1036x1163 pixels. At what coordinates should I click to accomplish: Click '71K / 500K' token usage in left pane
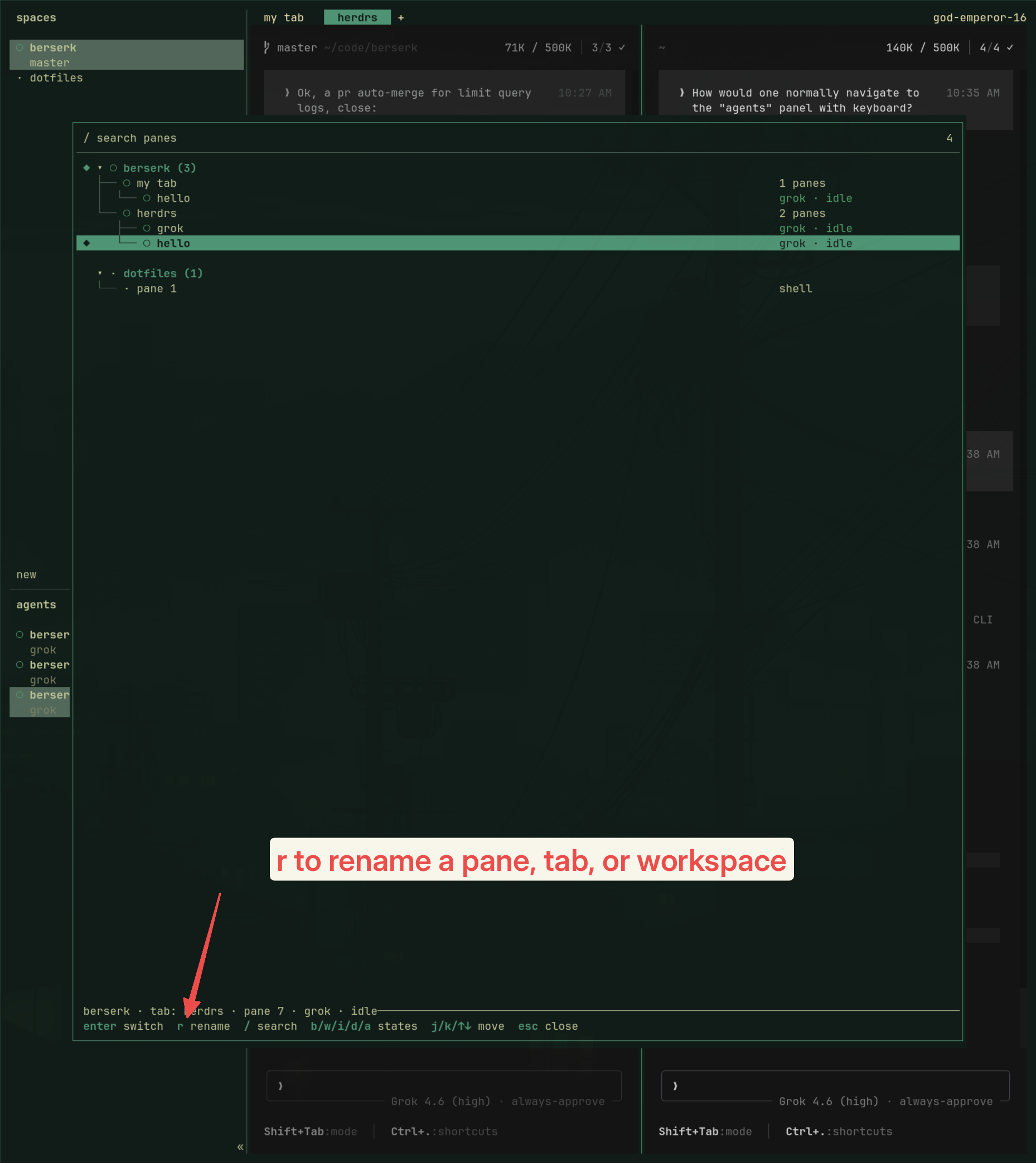(x=538, y=48)
